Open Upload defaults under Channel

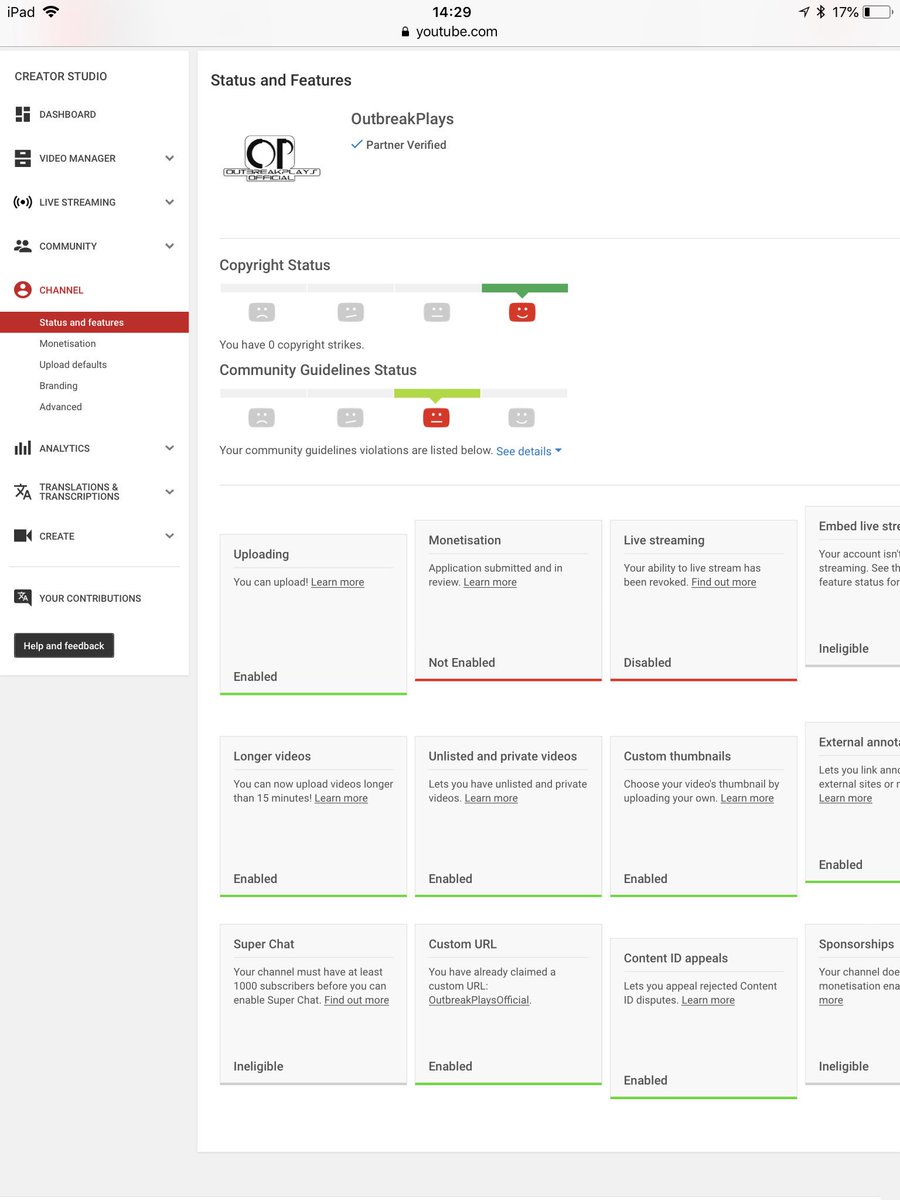(x=73, y=365)
